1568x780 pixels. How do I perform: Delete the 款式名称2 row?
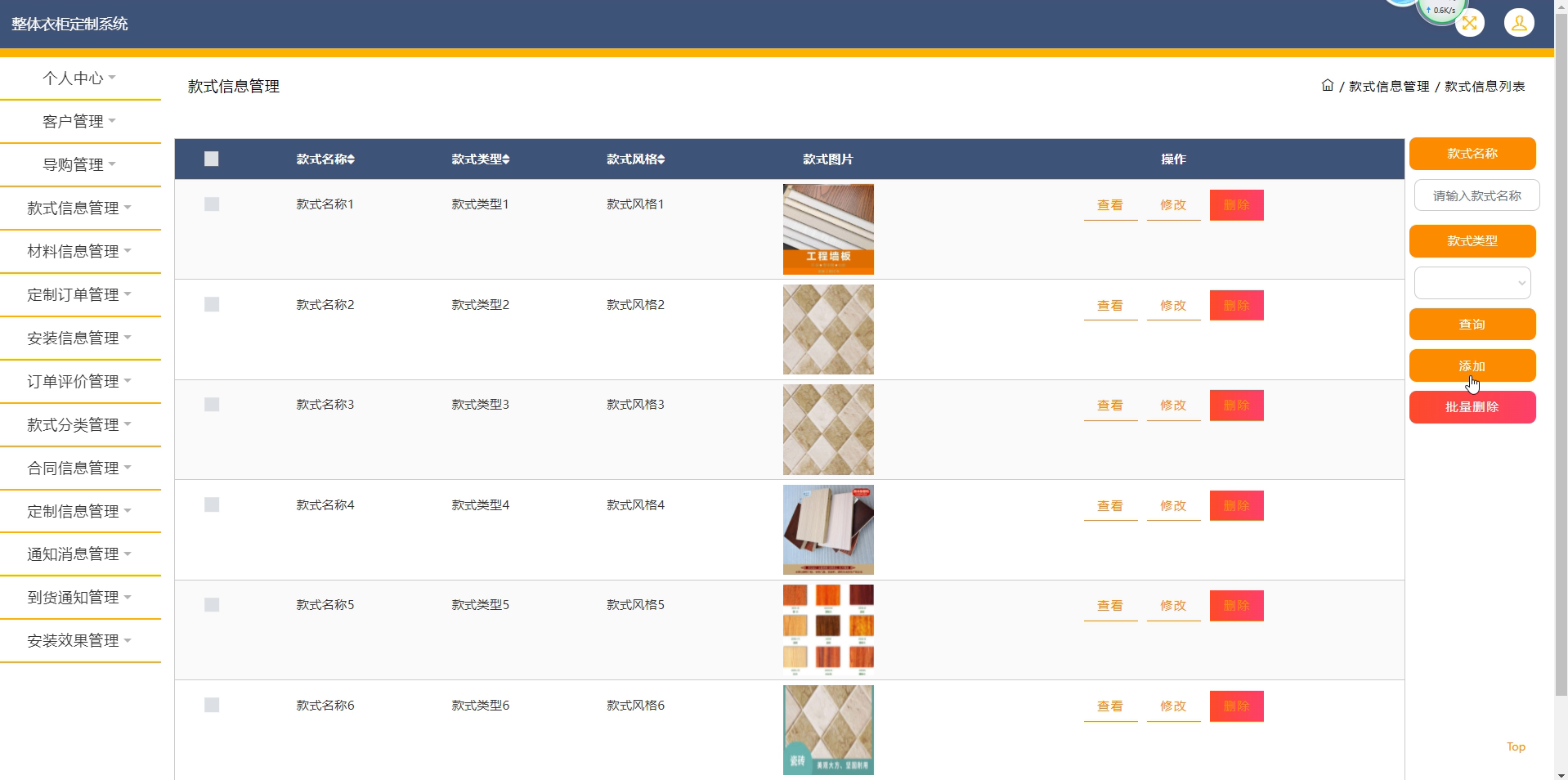(x=1236, y=306)
